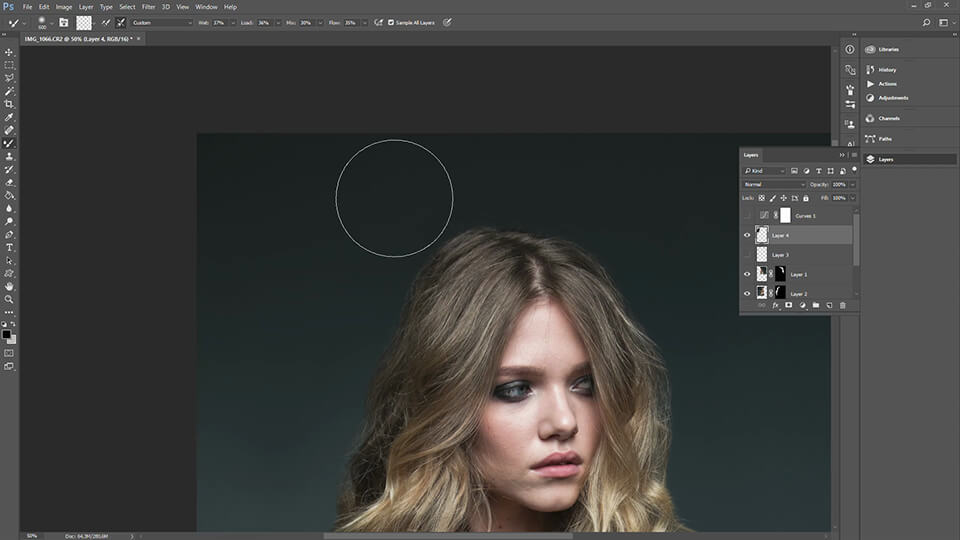
Task: Click the foreground color swatch
Action: pyautogui.click(x=6, y=334)
